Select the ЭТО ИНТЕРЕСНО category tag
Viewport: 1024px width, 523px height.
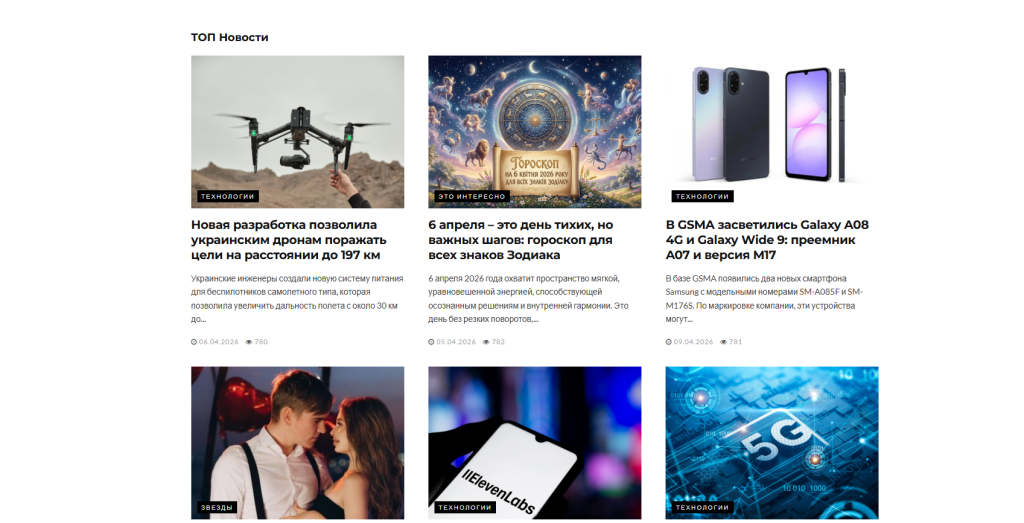(472, 197)
